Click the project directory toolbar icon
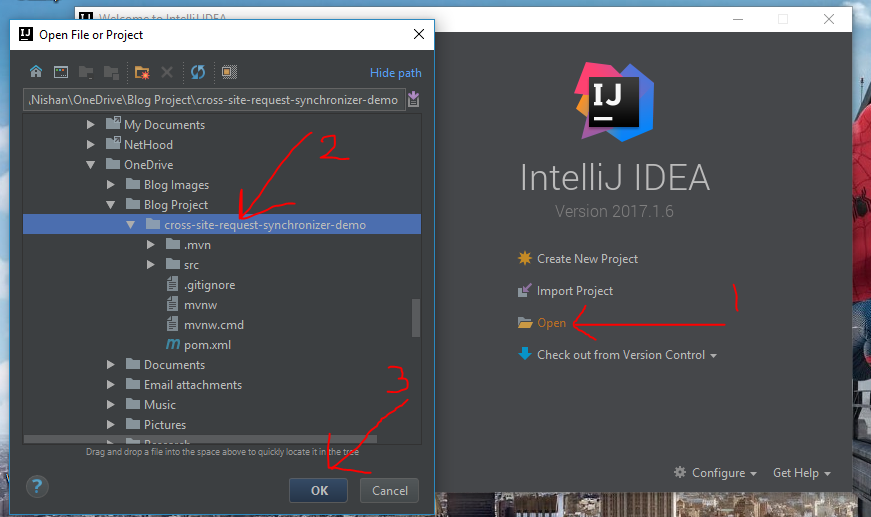 pos(86,72)
